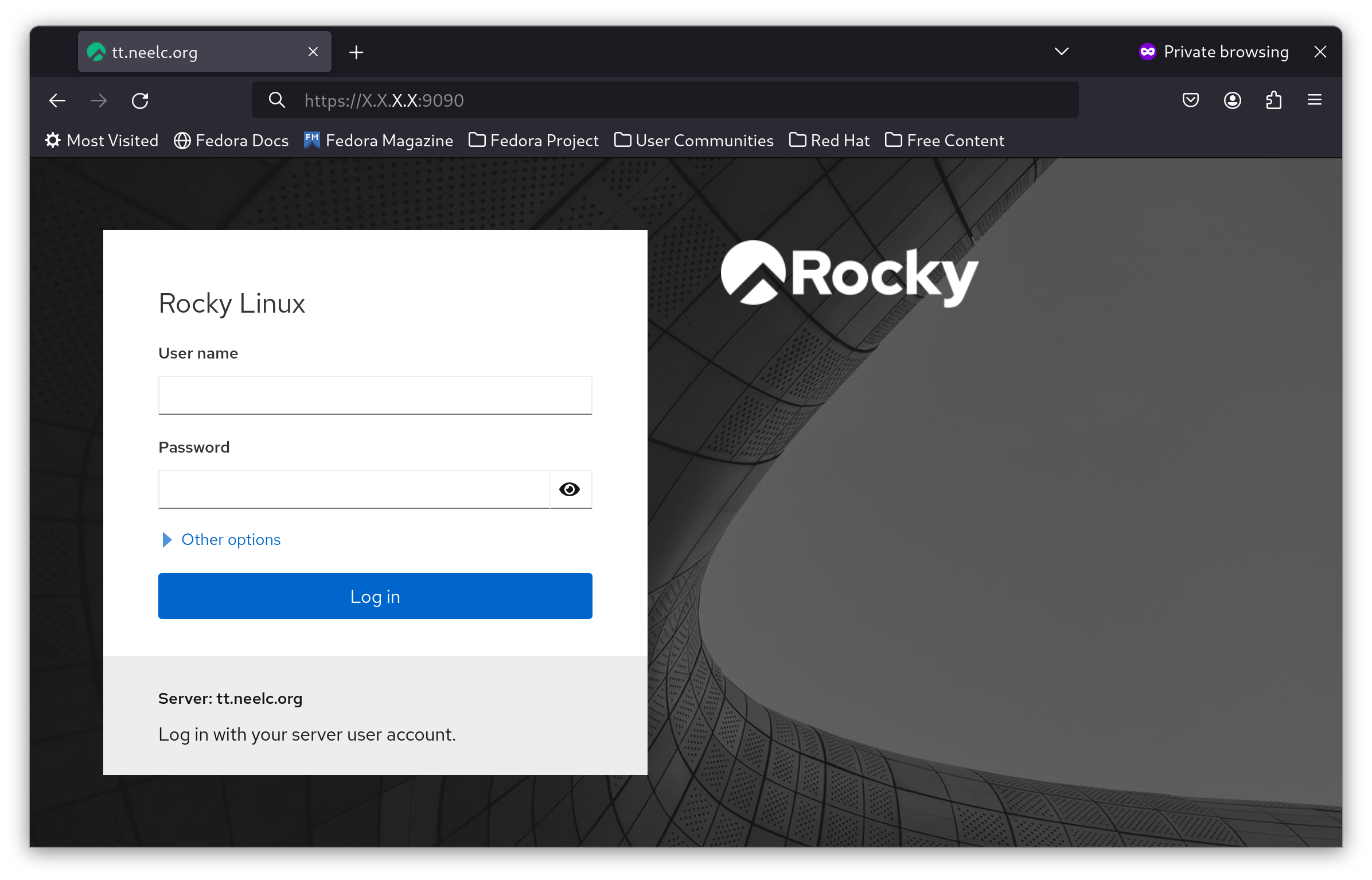Navigate back using the back arrow
This screenshot has width=1372, height=880.
(57, 100)
